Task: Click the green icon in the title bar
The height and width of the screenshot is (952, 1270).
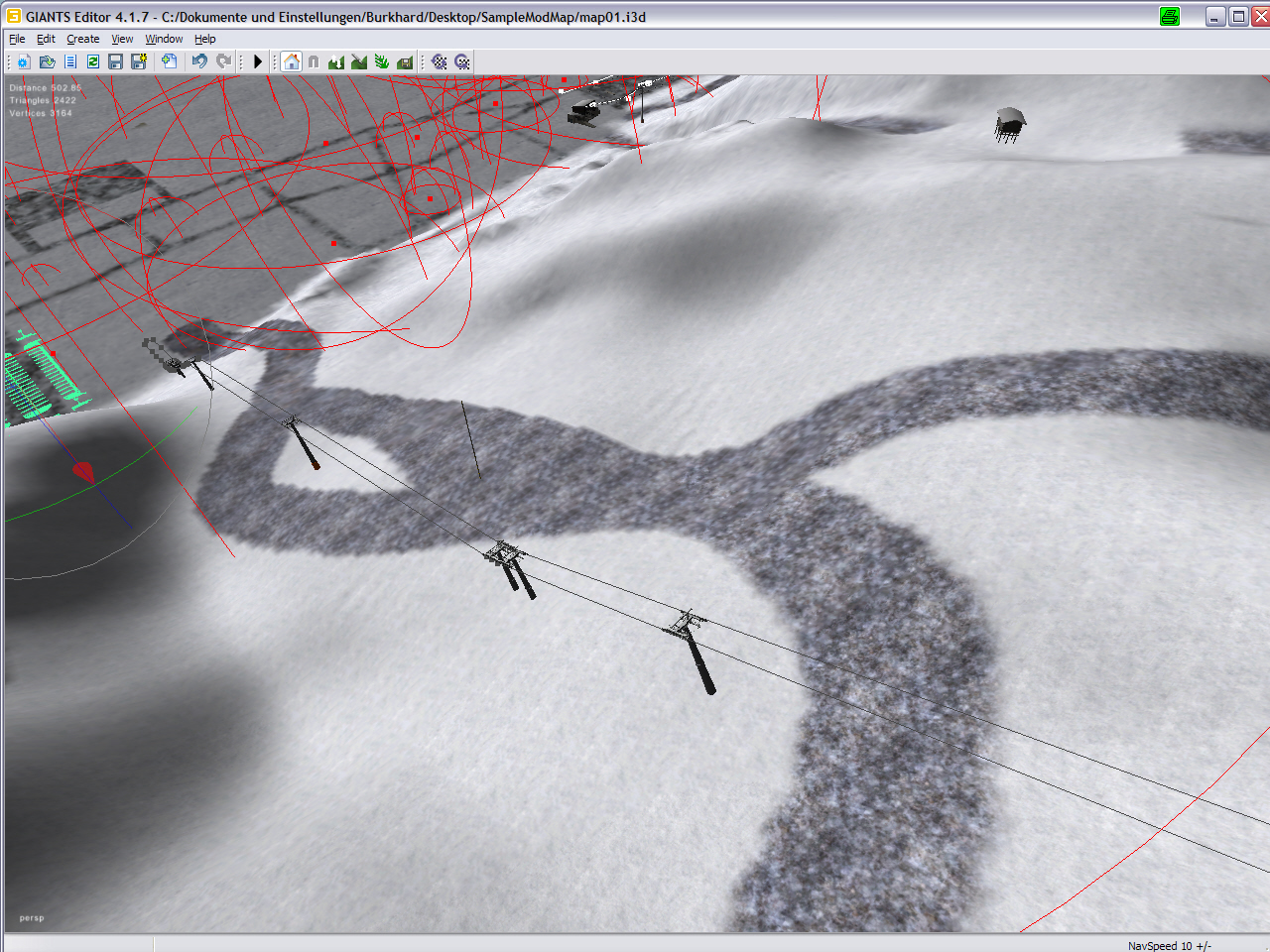Action: [x=1170, y=16]
